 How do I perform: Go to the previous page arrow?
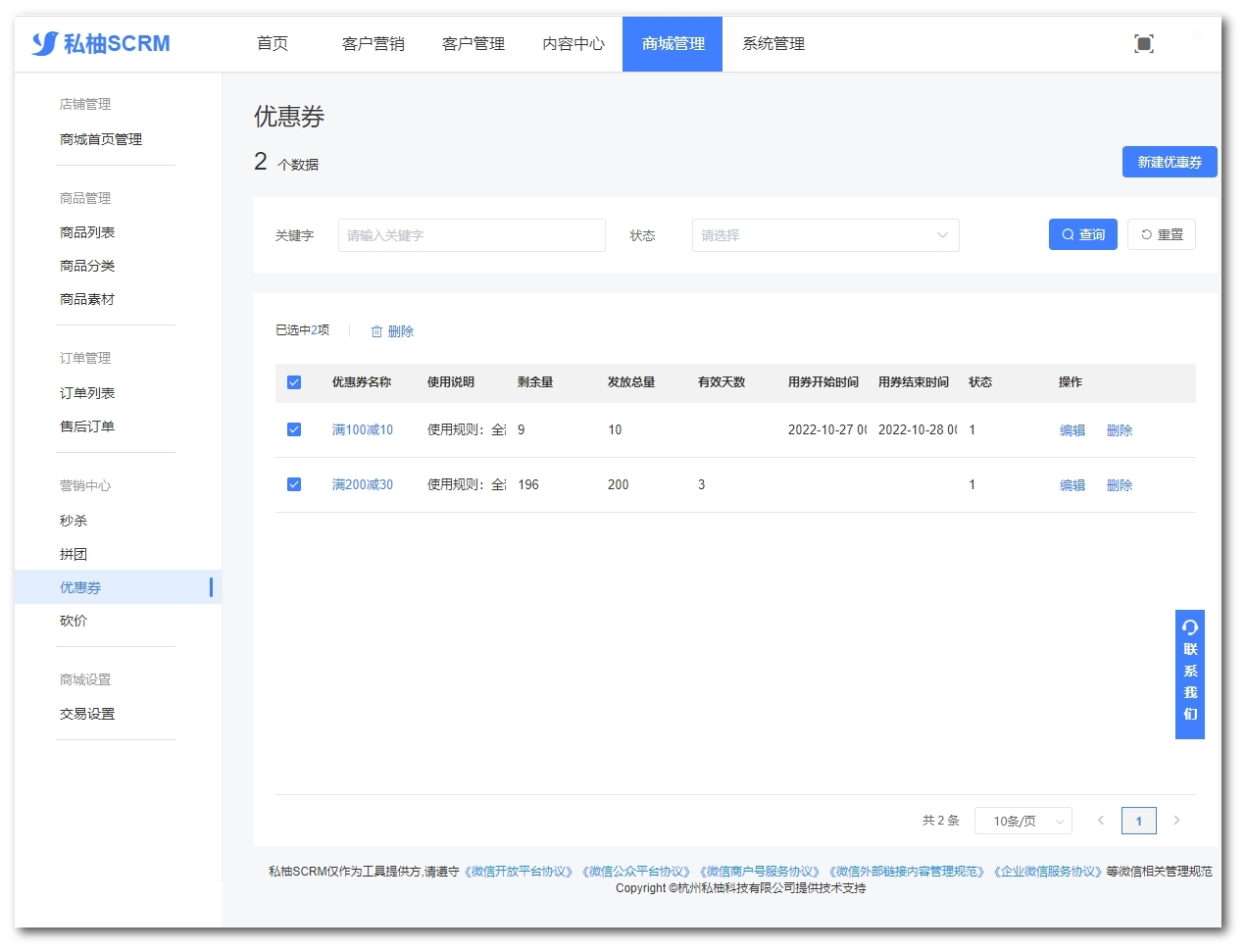point(1101,821)
